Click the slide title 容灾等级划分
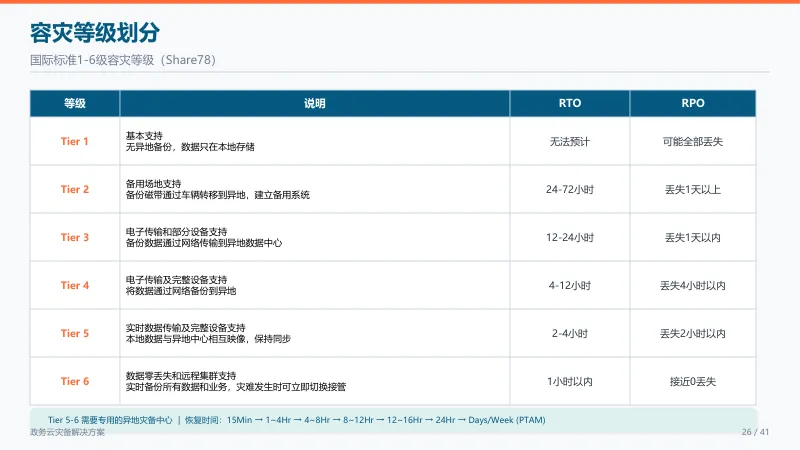The height and width of the screenshot is (450, 800). (95, 33)
